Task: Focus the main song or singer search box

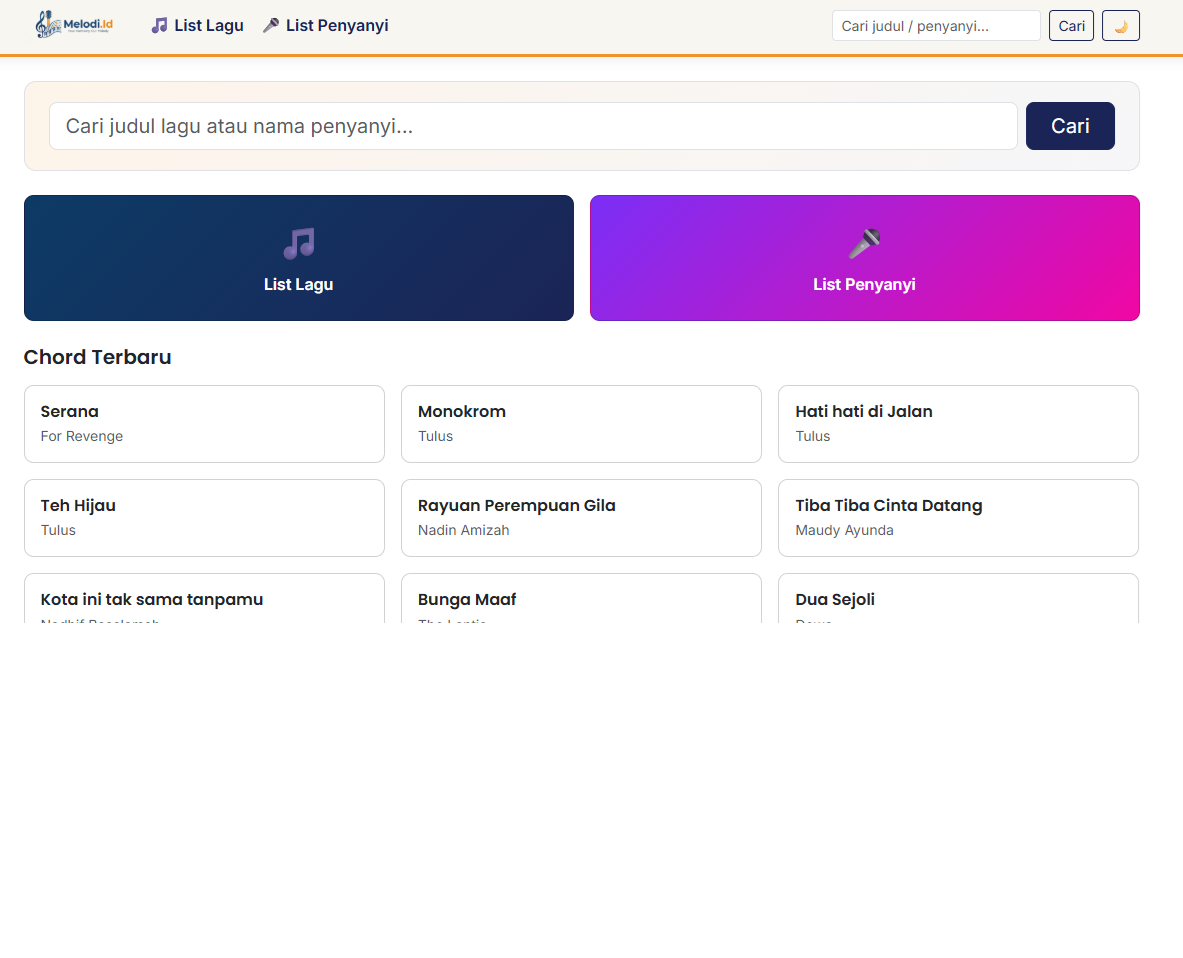Action: tap(533, 126)
